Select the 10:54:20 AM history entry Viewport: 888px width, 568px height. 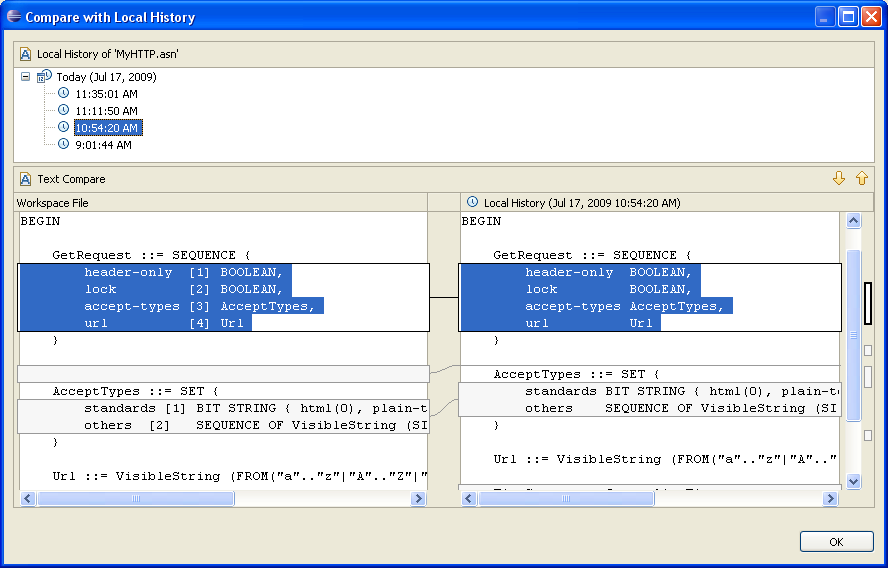pyautogui.click(x=108, y=128)
